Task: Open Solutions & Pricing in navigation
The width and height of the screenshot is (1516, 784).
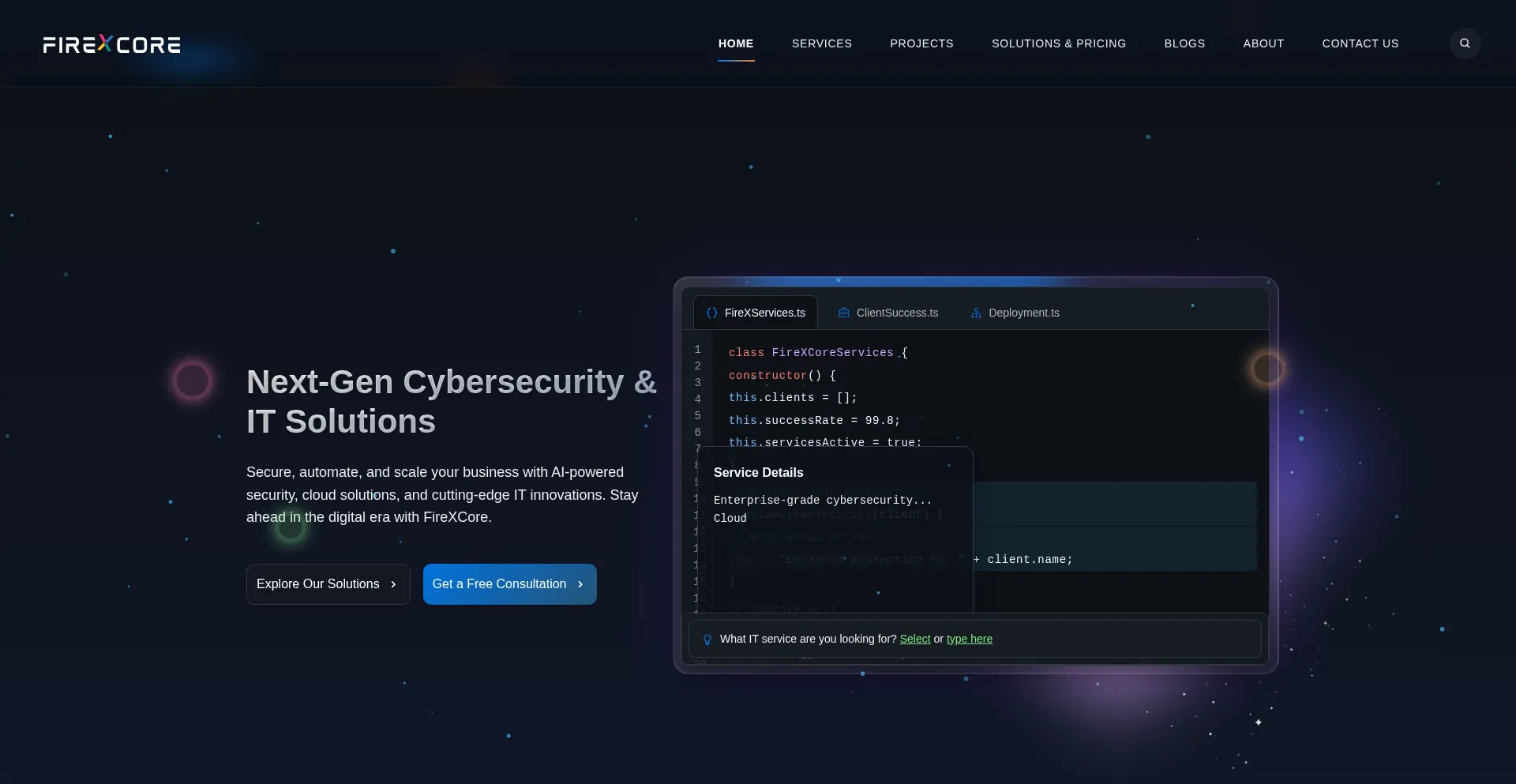Action: (1059, 43)
